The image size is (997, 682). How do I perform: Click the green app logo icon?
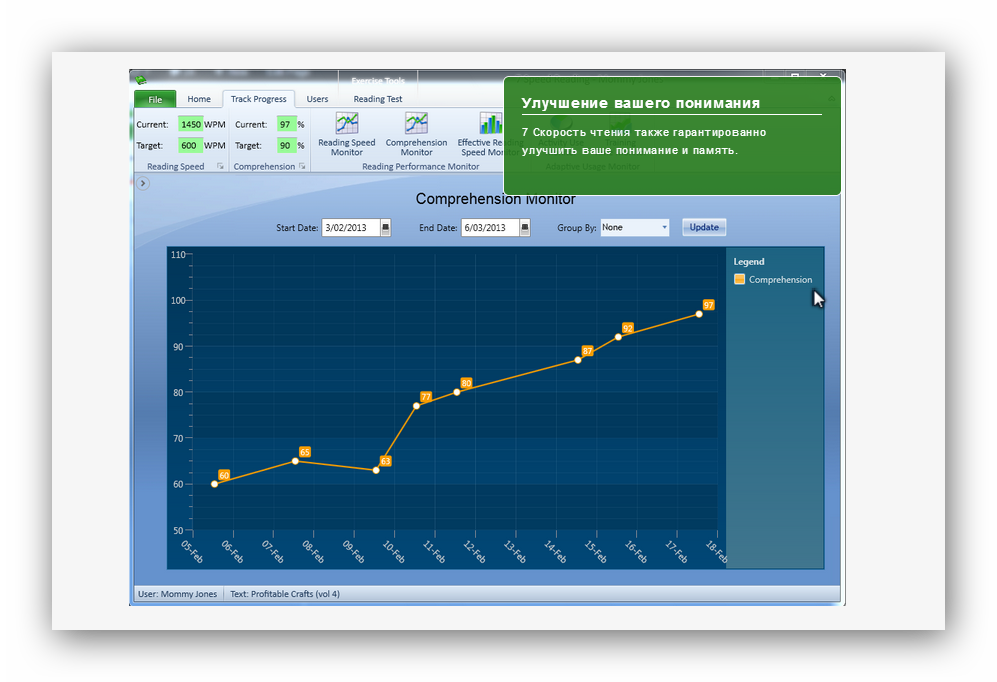tap(141, 80)
